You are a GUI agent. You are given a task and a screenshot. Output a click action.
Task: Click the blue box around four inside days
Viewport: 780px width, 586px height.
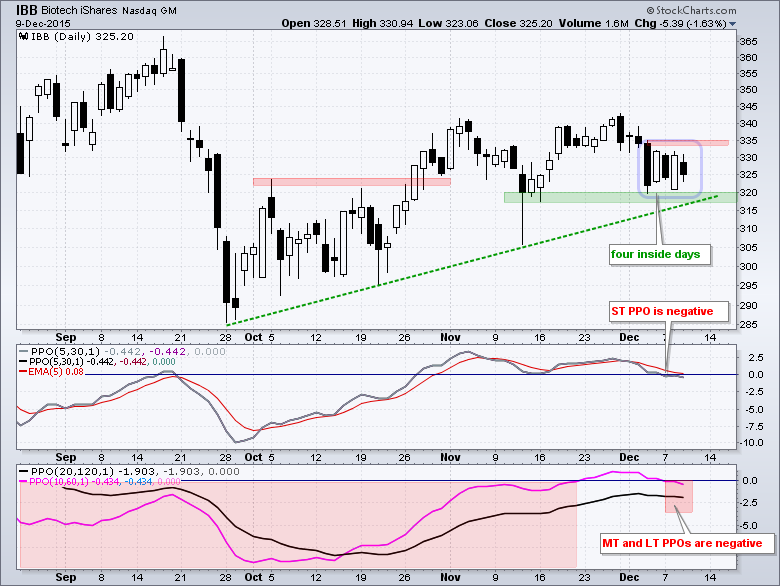[x=670, y=169]
